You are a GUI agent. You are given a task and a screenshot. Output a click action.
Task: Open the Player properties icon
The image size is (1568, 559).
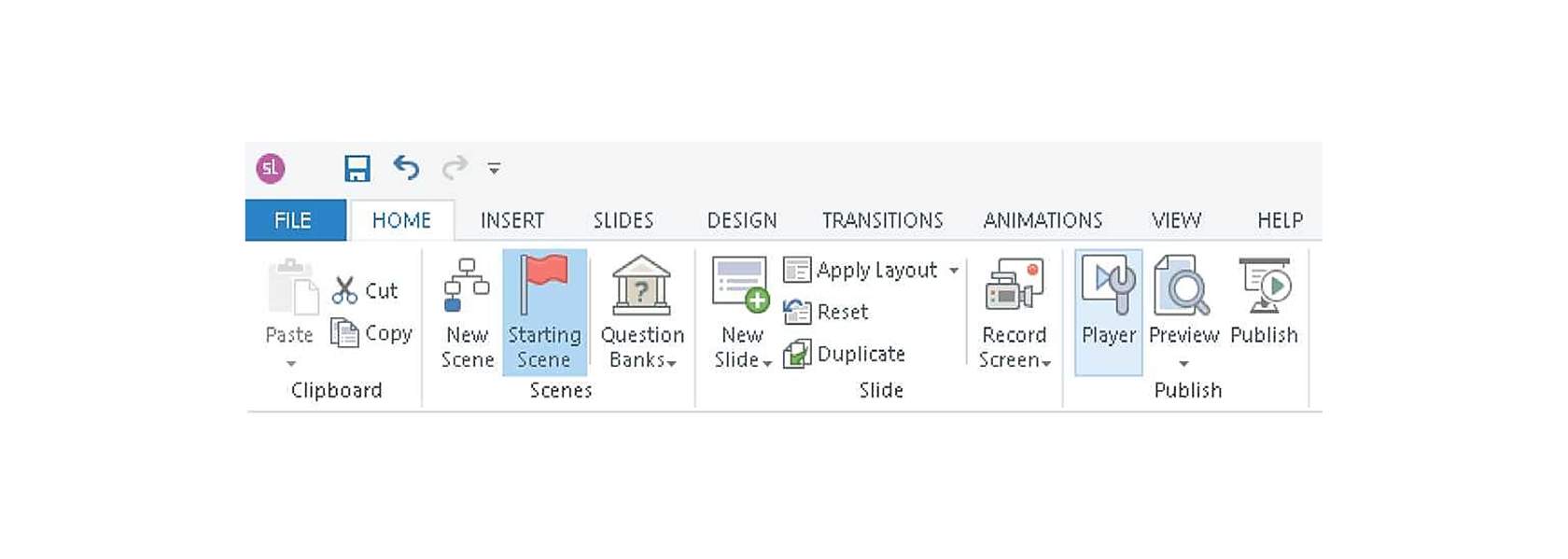1109,313
